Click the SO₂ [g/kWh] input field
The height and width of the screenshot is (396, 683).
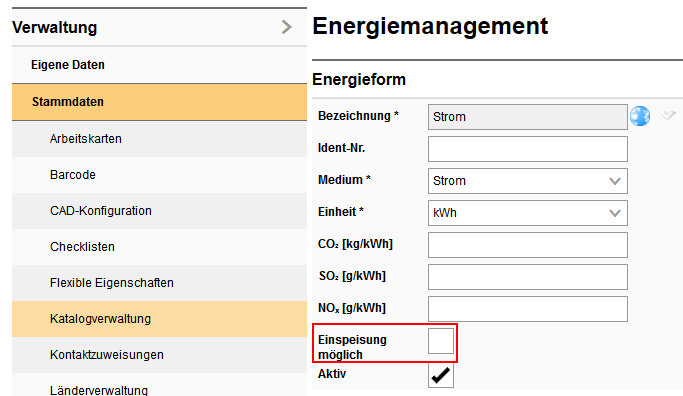pos(527,277)
